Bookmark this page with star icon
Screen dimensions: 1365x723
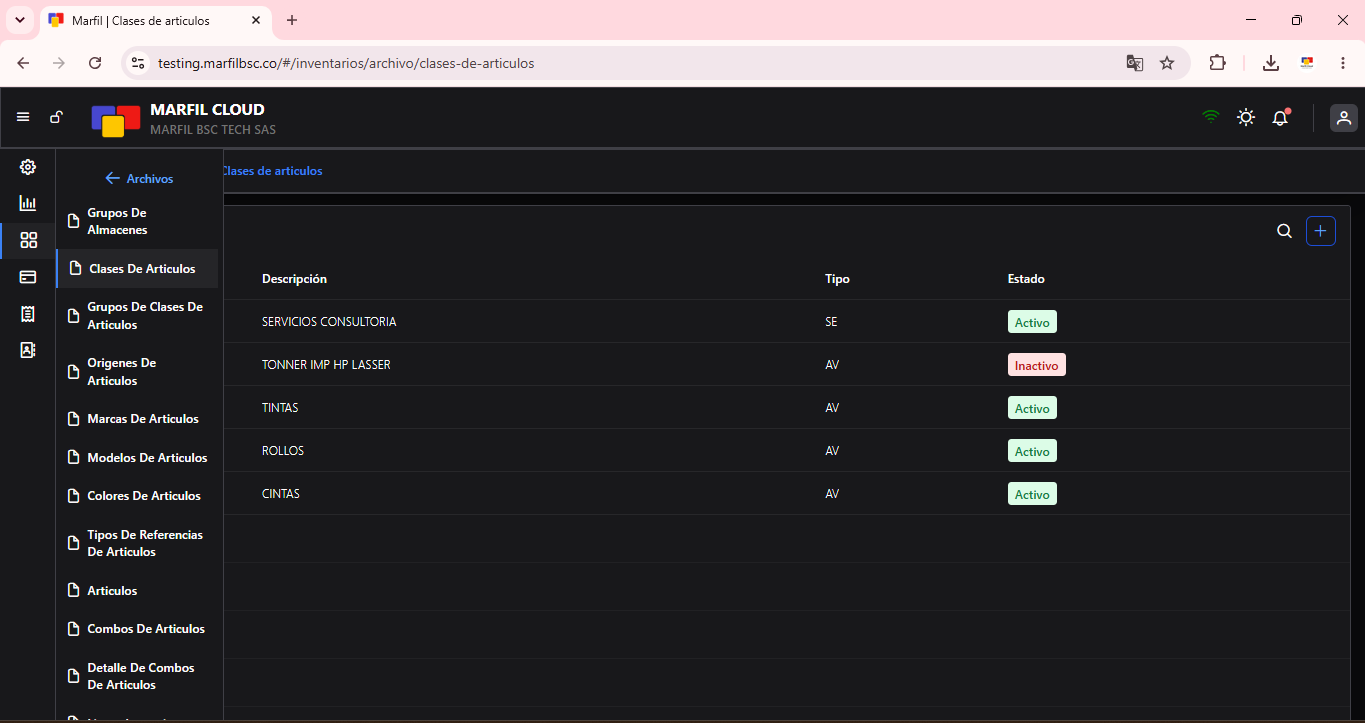click(x=1167, y=63)
